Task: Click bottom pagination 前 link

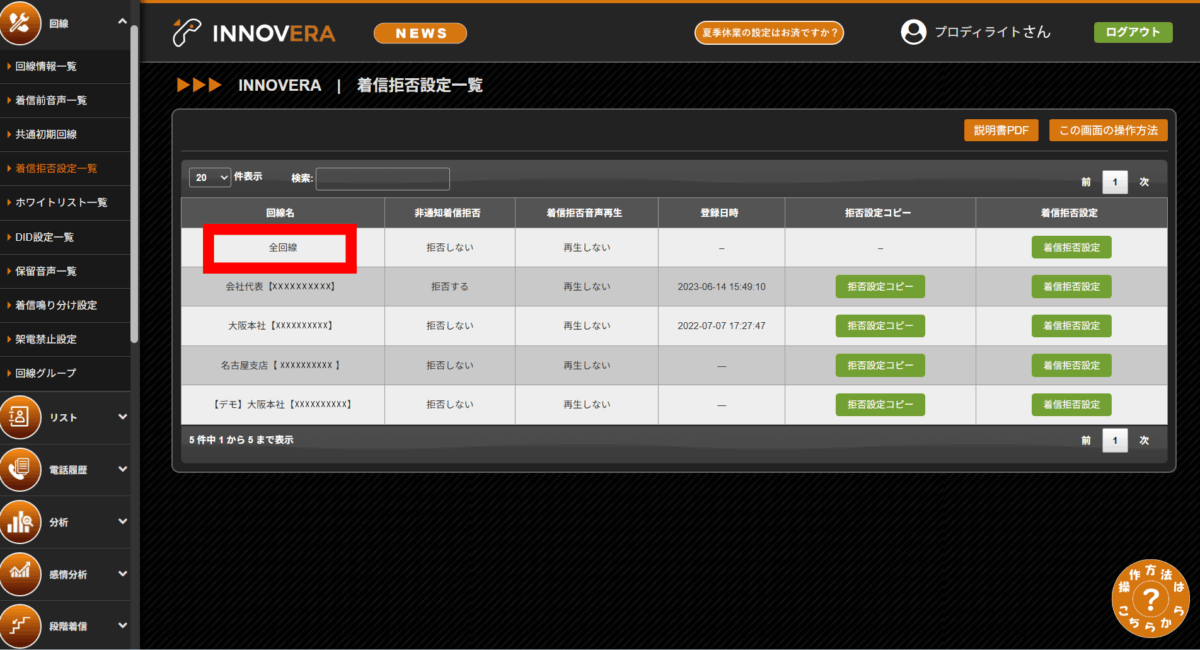Action: 1085,440
